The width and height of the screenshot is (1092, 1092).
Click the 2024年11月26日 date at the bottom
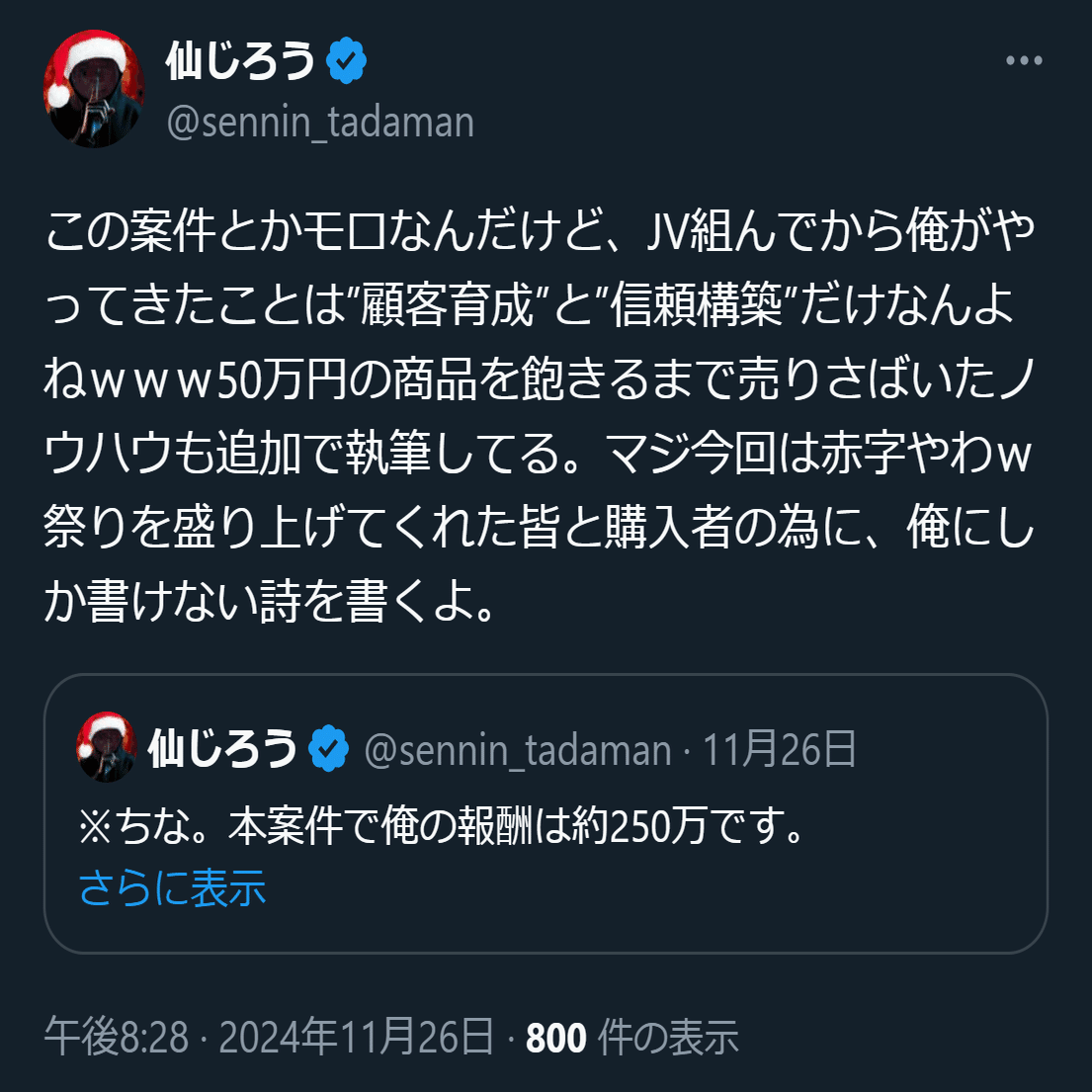pyautogui.click(x=357, y=1037)
